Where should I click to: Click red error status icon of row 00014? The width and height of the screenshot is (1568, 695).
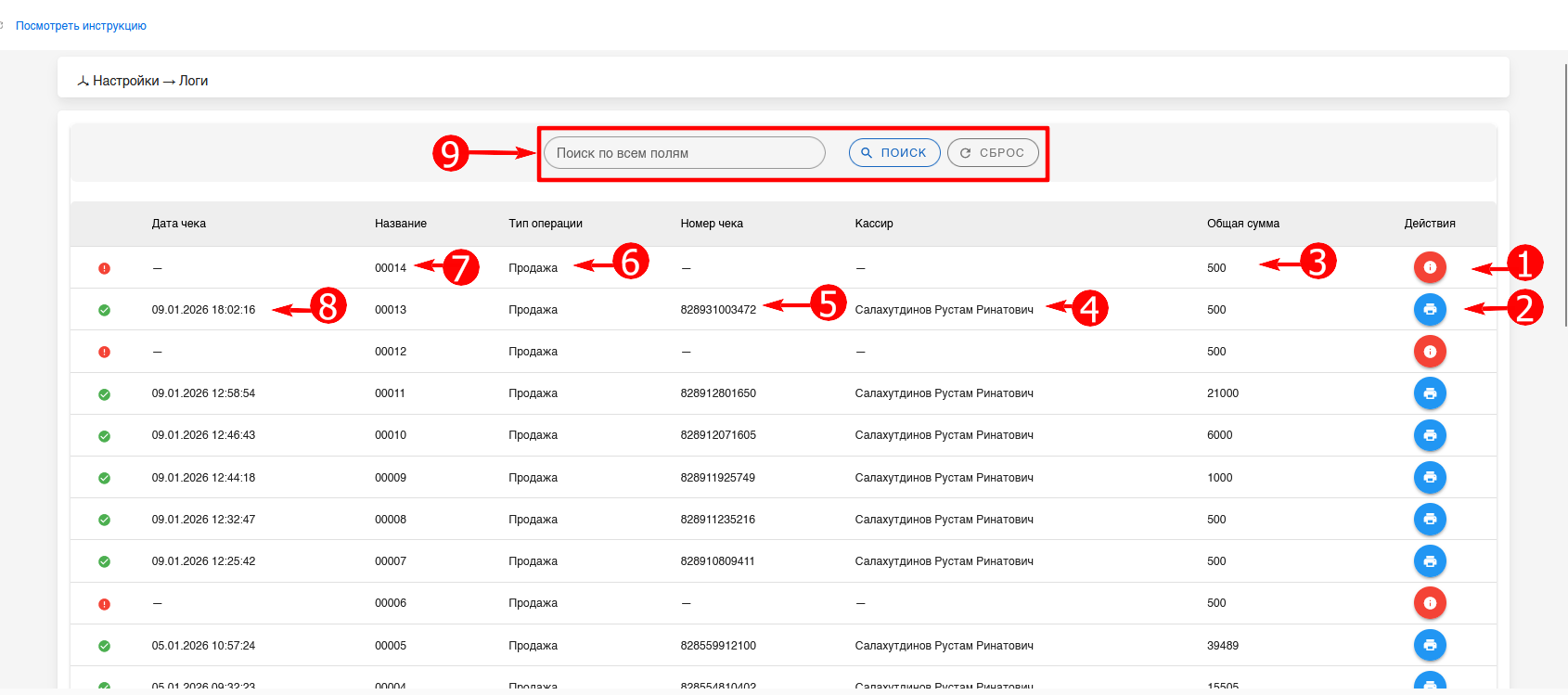pos(104,268)
